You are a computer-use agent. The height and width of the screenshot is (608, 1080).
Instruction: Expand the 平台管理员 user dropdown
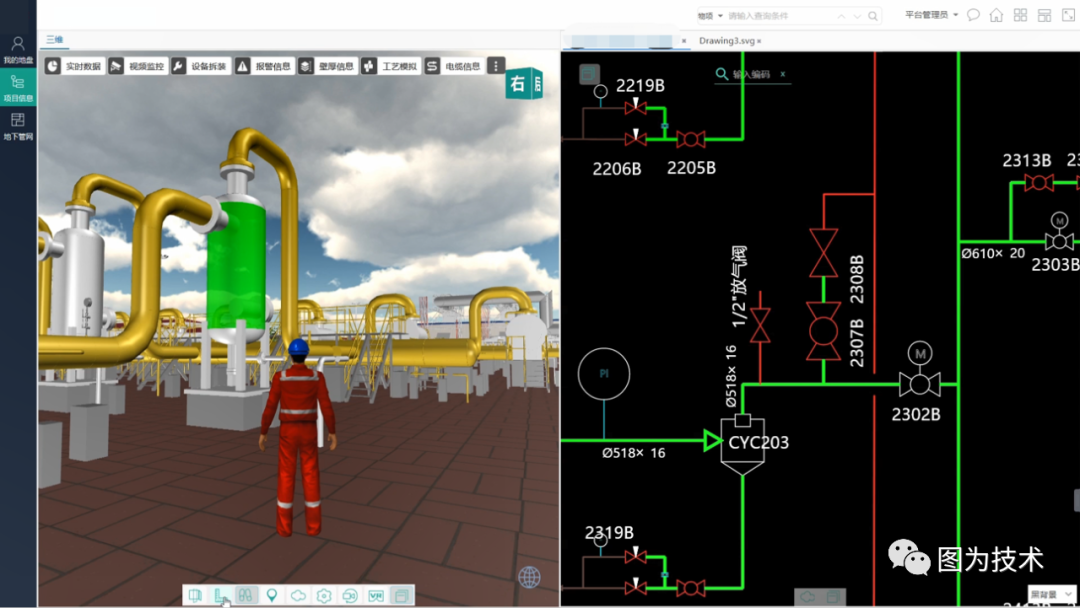coord(931,15)
